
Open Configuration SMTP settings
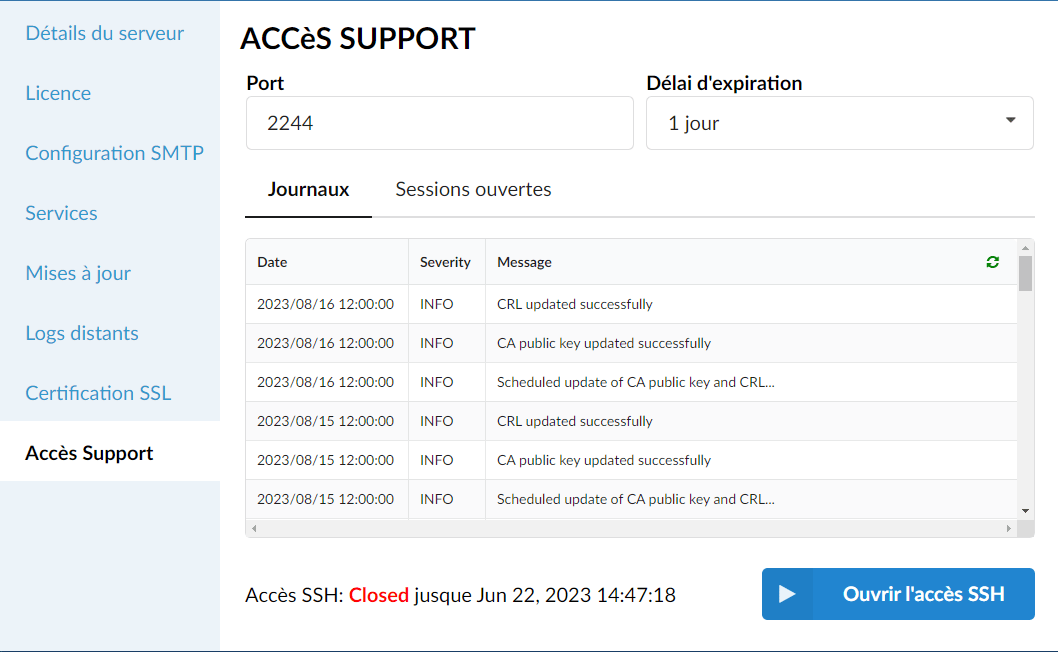point(115,153)
